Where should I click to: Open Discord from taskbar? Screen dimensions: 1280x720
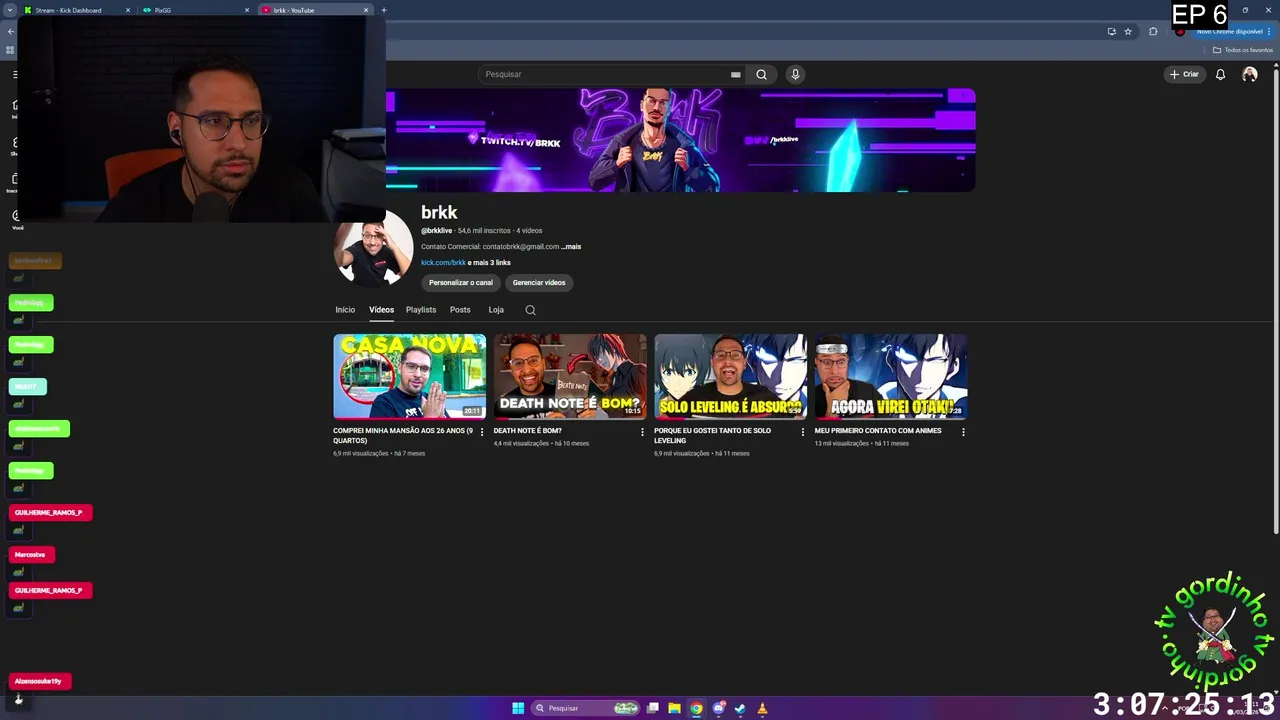(718, 708)
